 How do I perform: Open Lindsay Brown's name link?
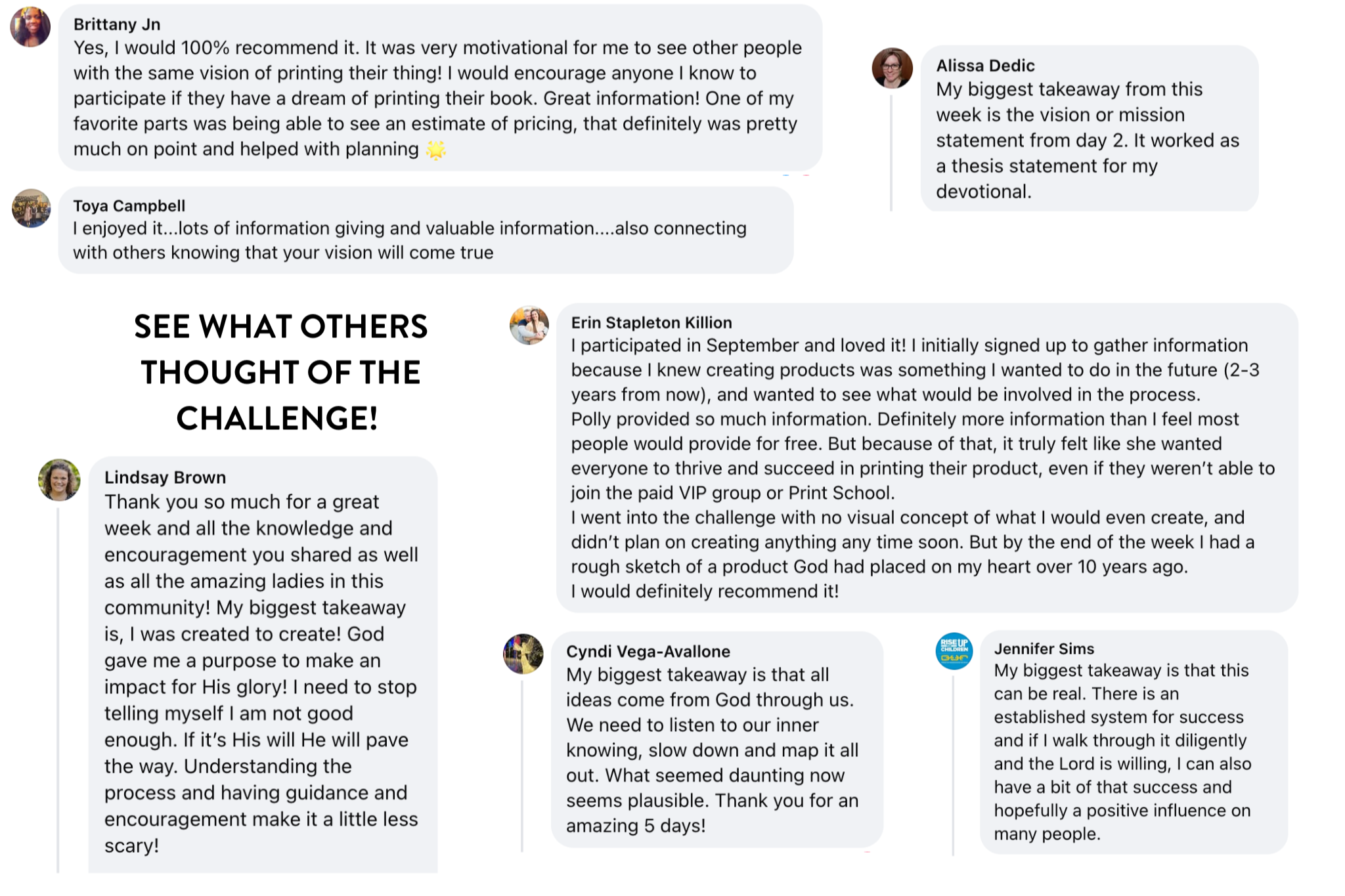[x=165, y=478]
